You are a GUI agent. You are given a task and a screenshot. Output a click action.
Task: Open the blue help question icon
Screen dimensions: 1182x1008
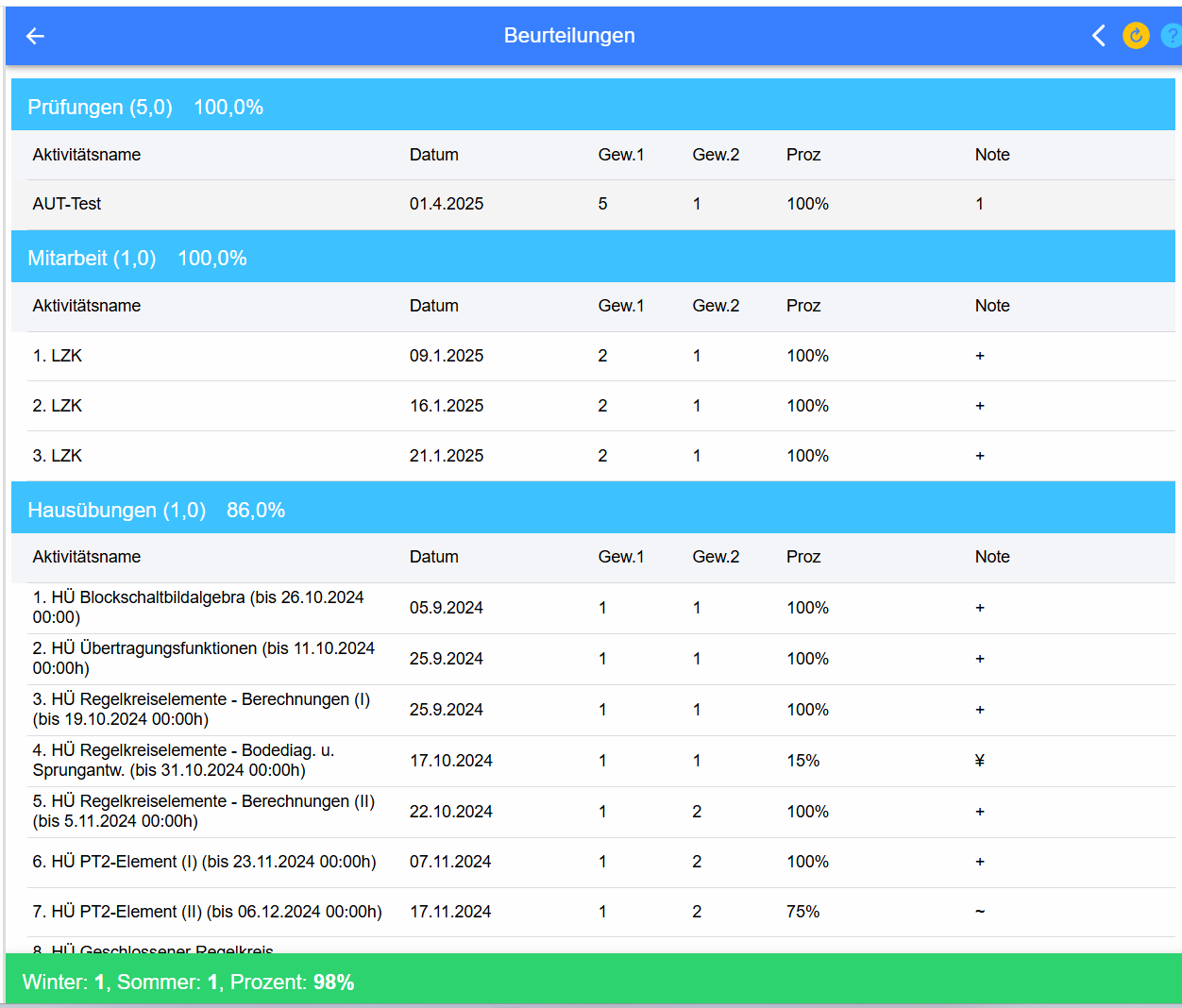[x=1171, y=36]
